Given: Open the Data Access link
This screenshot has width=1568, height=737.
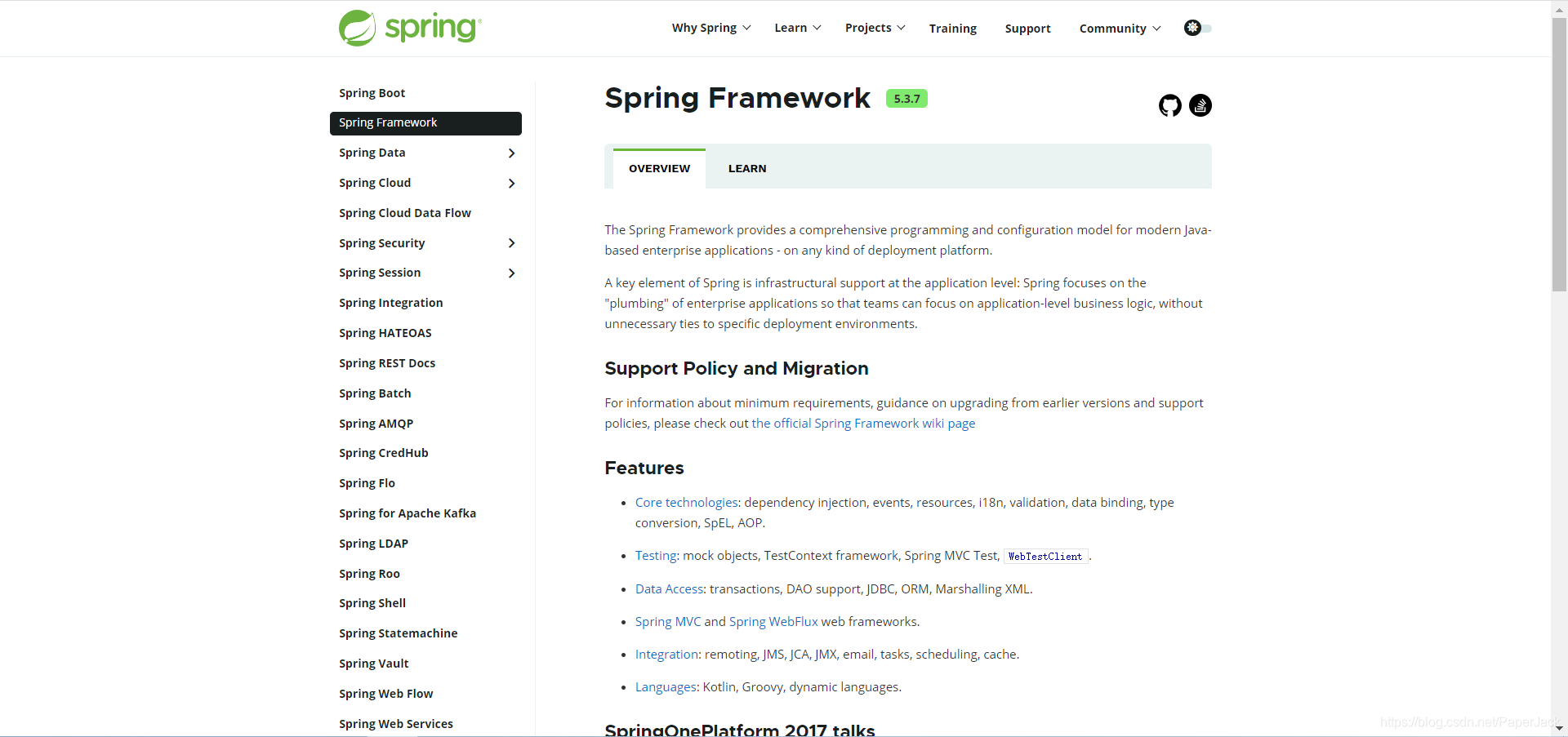Looking at the screenshot, I should click(x=669, y=589).
